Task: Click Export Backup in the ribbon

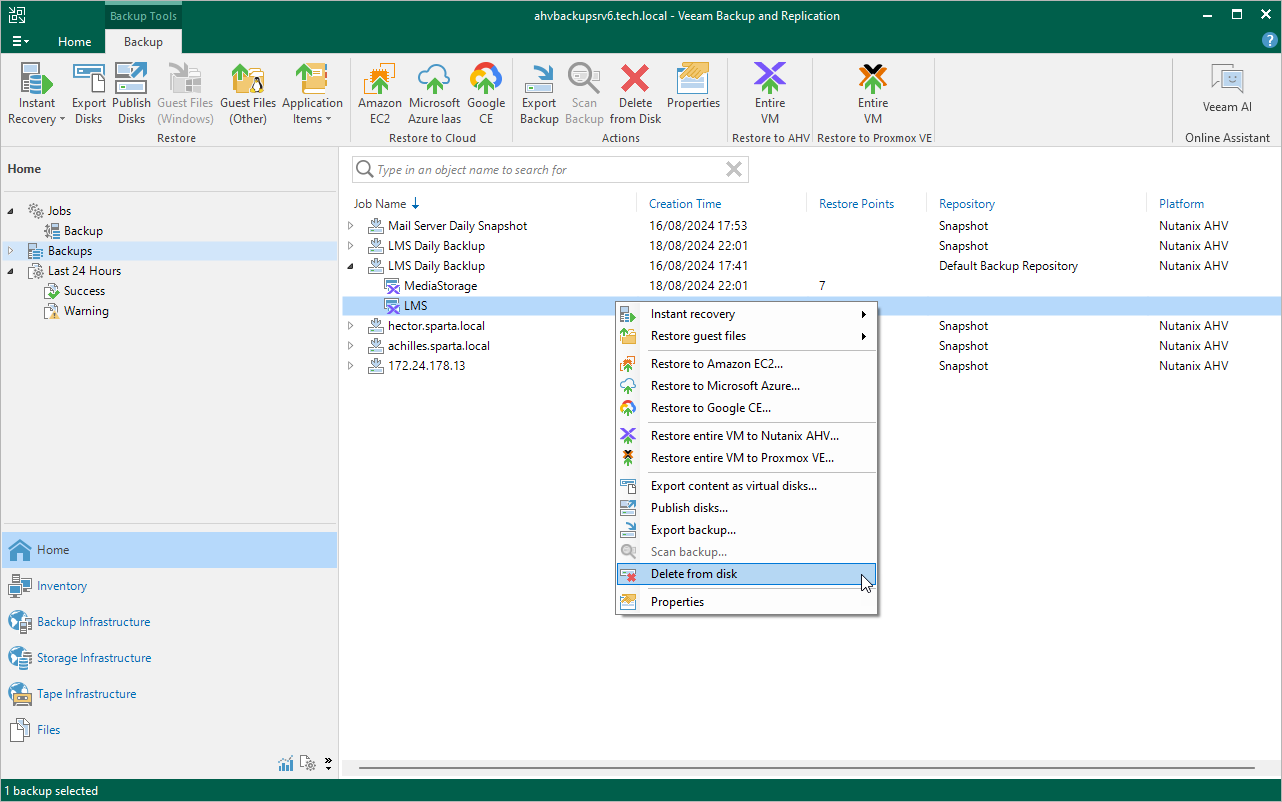Action: click(539, 94)
